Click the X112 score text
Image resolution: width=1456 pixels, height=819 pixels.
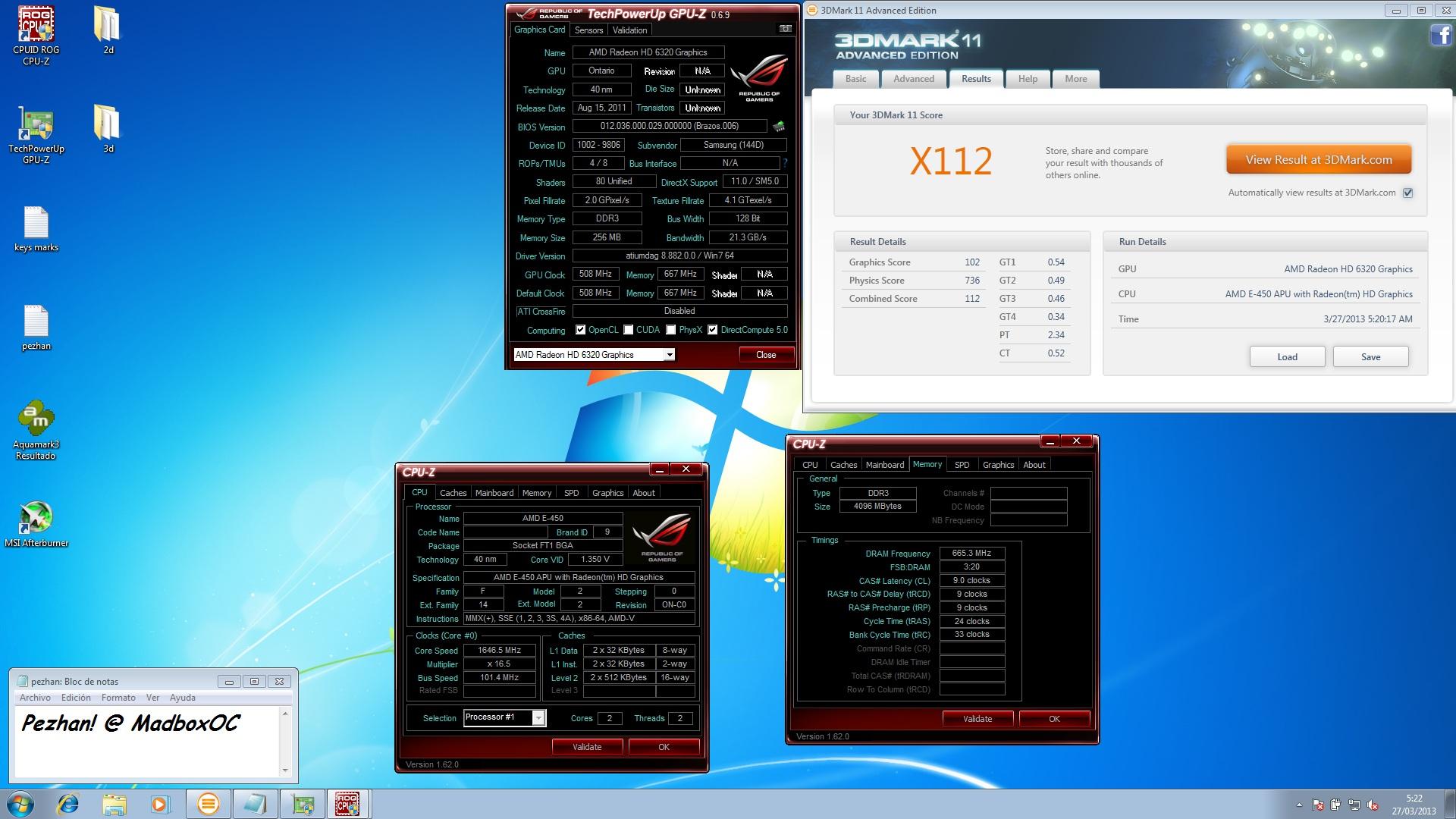951,162
